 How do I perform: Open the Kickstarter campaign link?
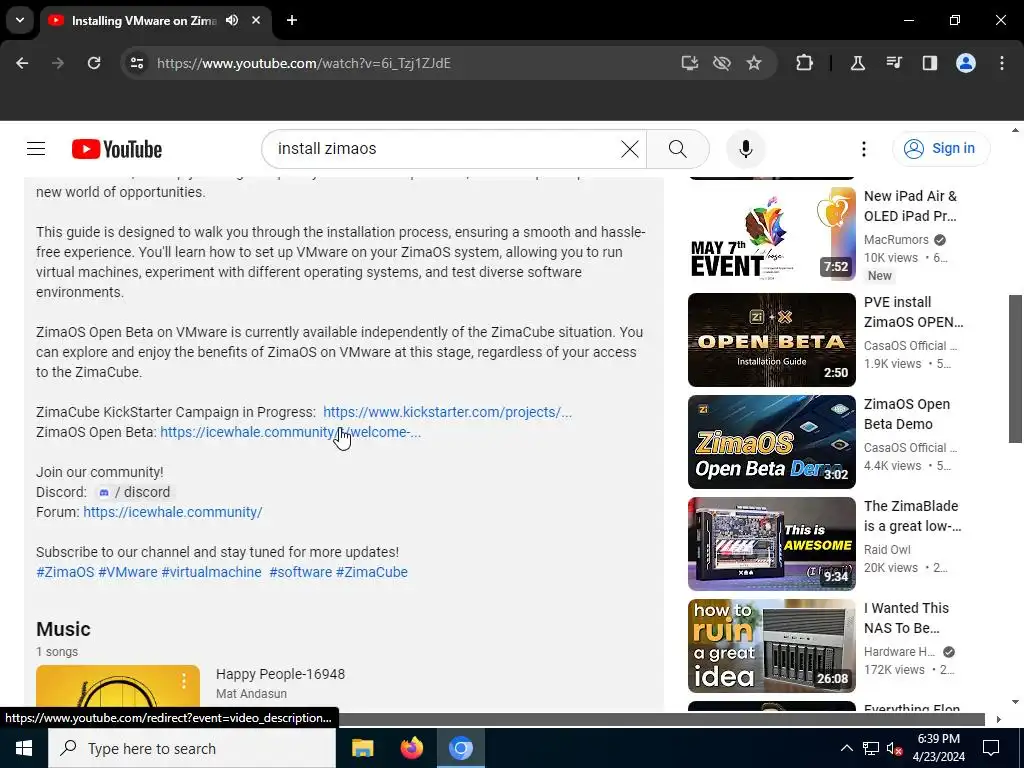point(447,412)
